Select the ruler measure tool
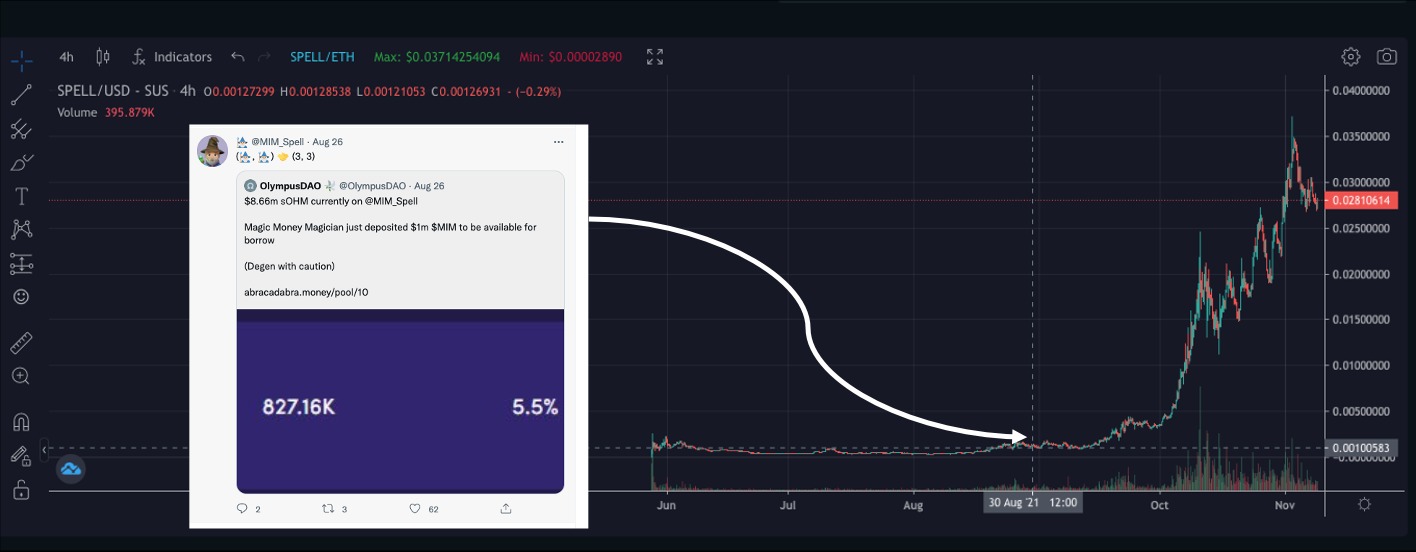 [x=21, y=344]
